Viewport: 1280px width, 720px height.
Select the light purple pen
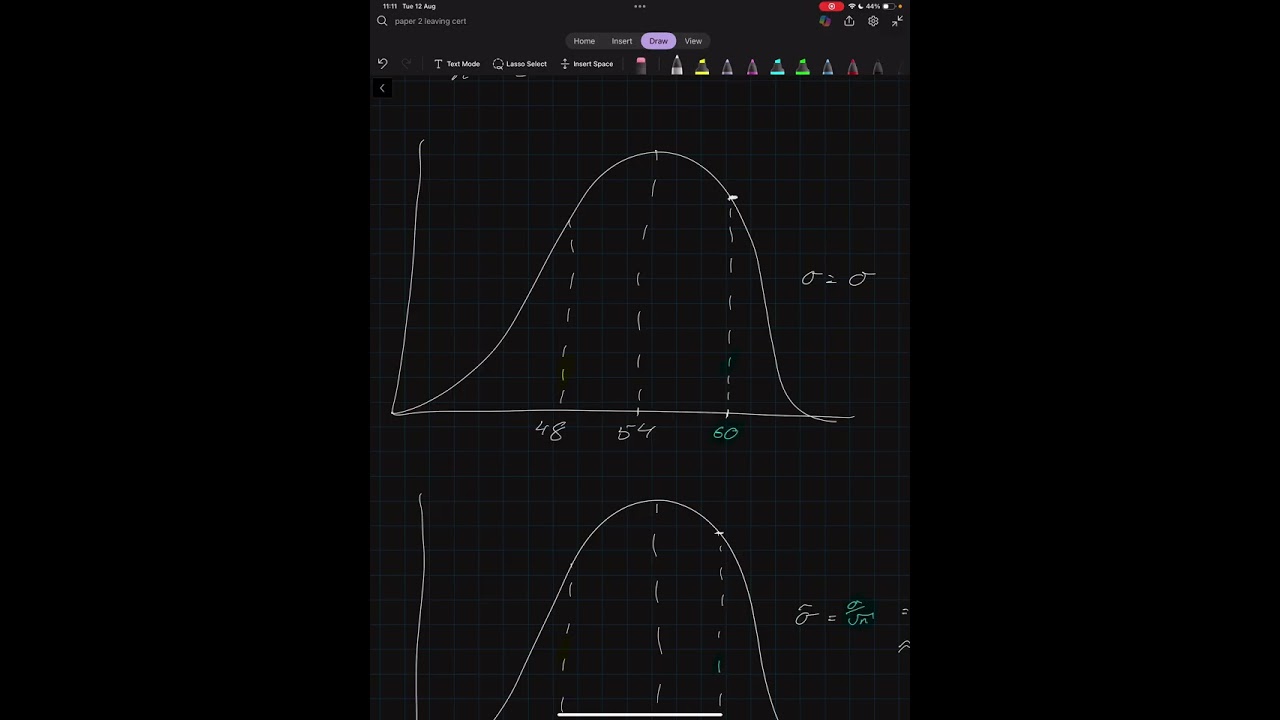pyautogui.click(x=727, y=66)
